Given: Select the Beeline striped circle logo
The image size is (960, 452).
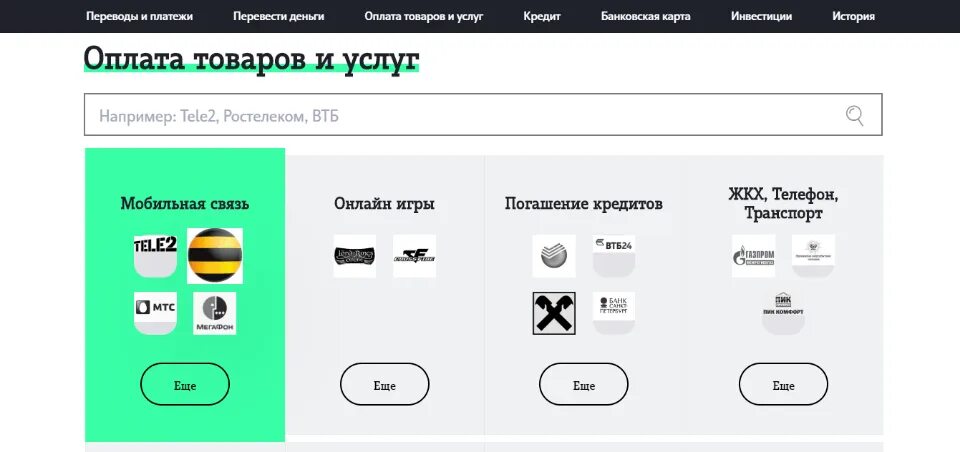Looking at the screenshot, I should [x=215, y=256].
